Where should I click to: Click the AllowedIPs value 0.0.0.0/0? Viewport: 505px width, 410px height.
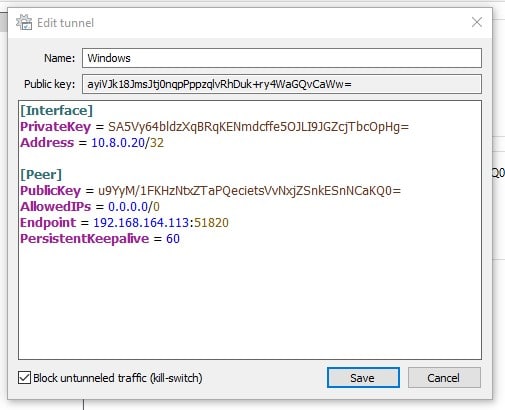coord(134,207)
